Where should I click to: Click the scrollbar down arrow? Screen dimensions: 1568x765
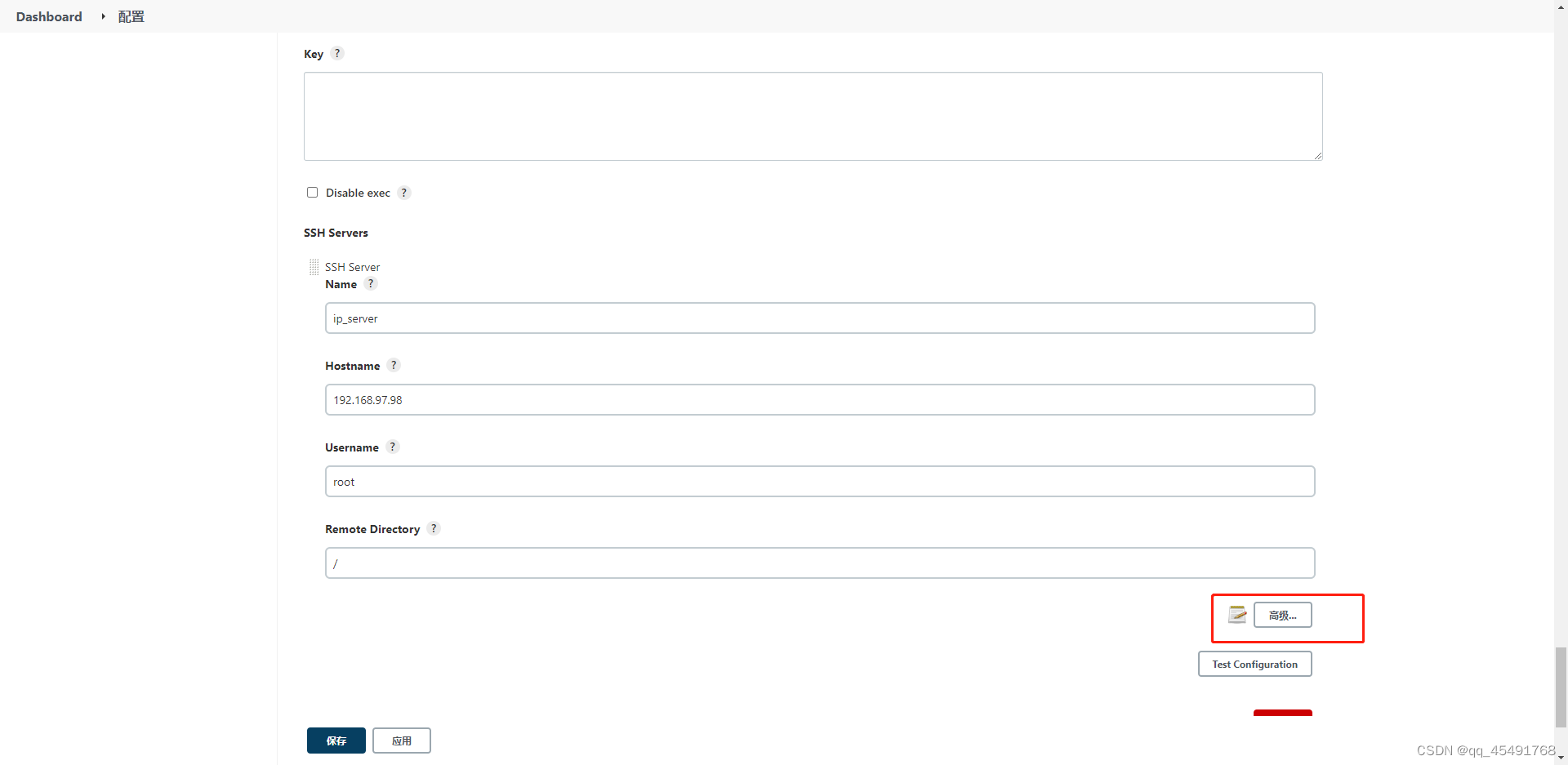tap(1562, 758)
